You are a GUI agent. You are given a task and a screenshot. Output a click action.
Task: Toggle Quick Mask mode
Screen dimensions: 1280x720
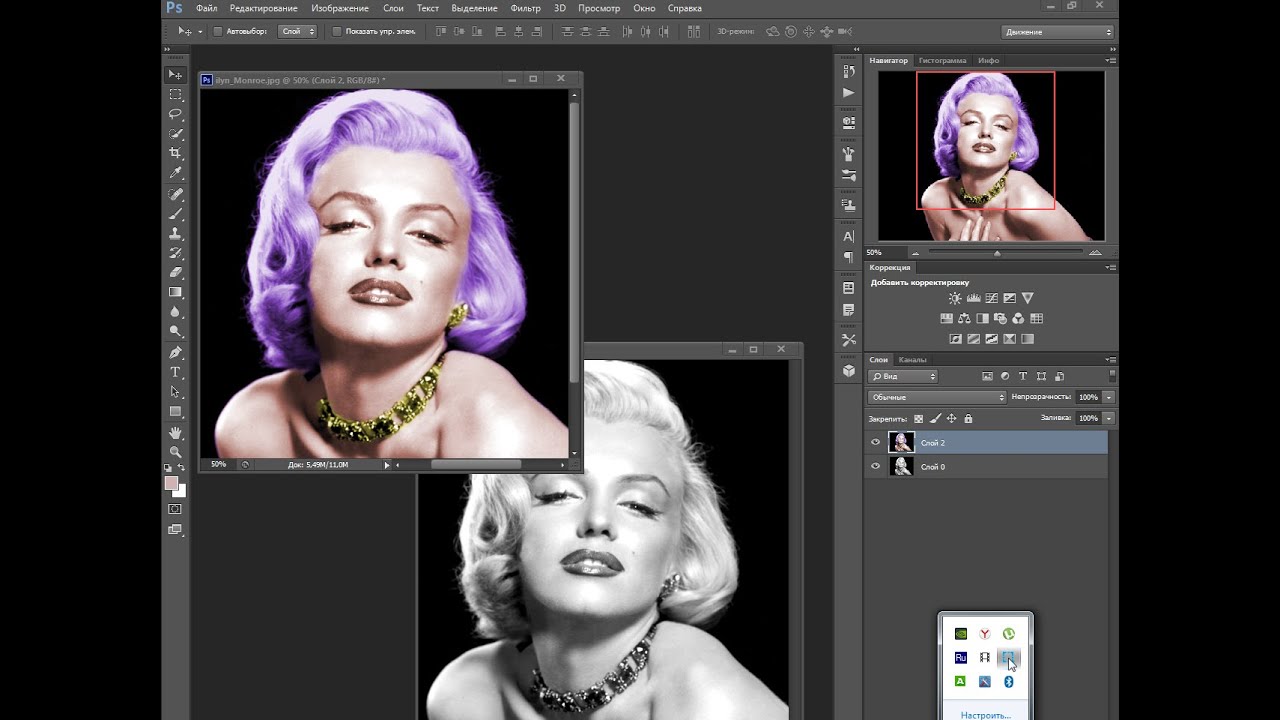[176, 509]
